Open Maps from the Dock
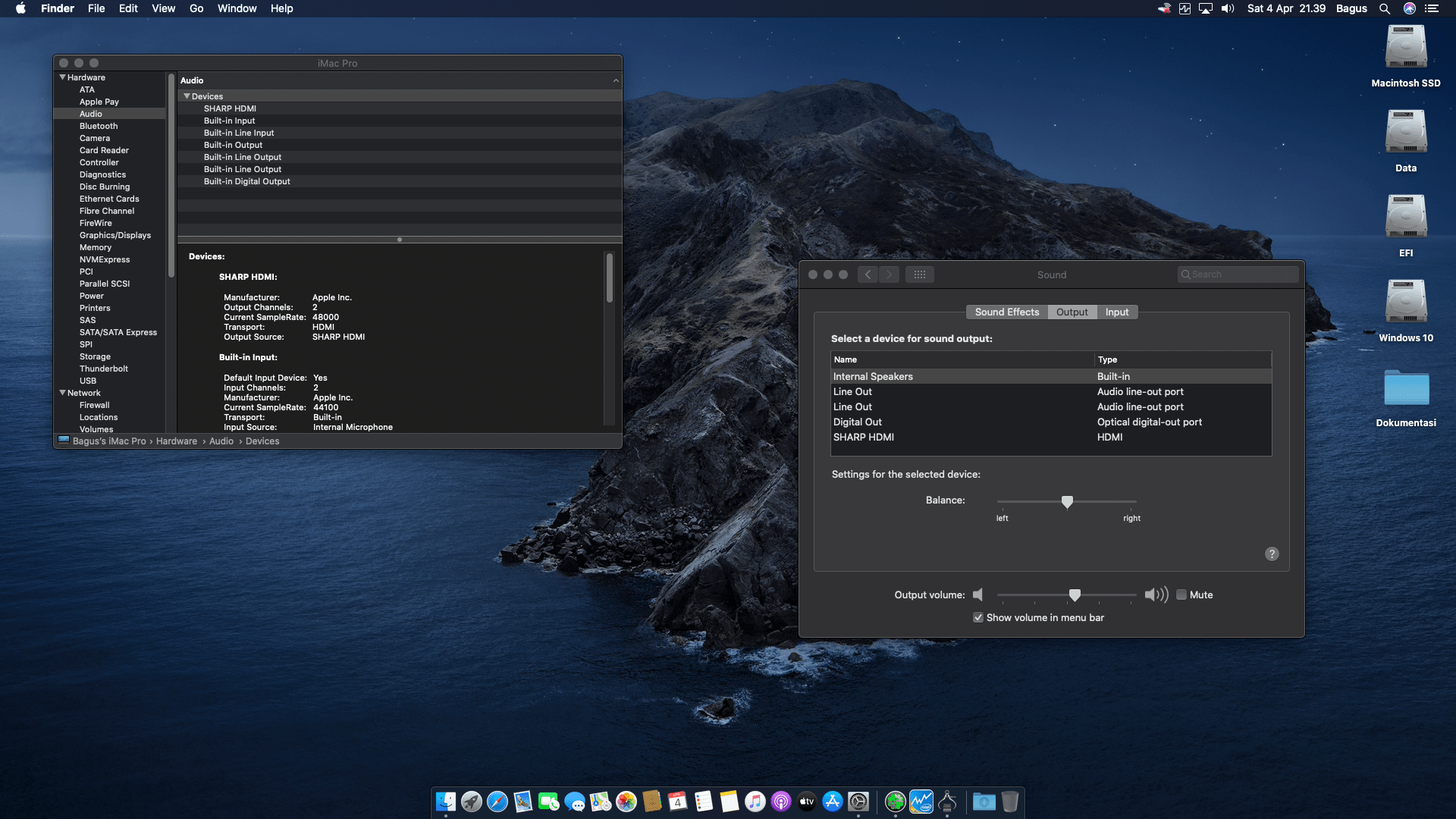Screen dimensions: 1456x819 (601, 802)
